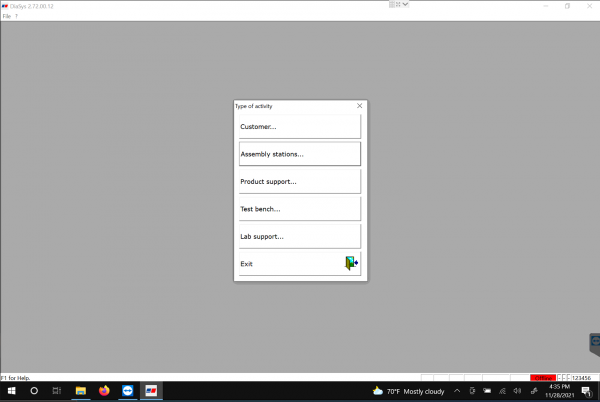Open network settings tray icon

tap(502, 391)
